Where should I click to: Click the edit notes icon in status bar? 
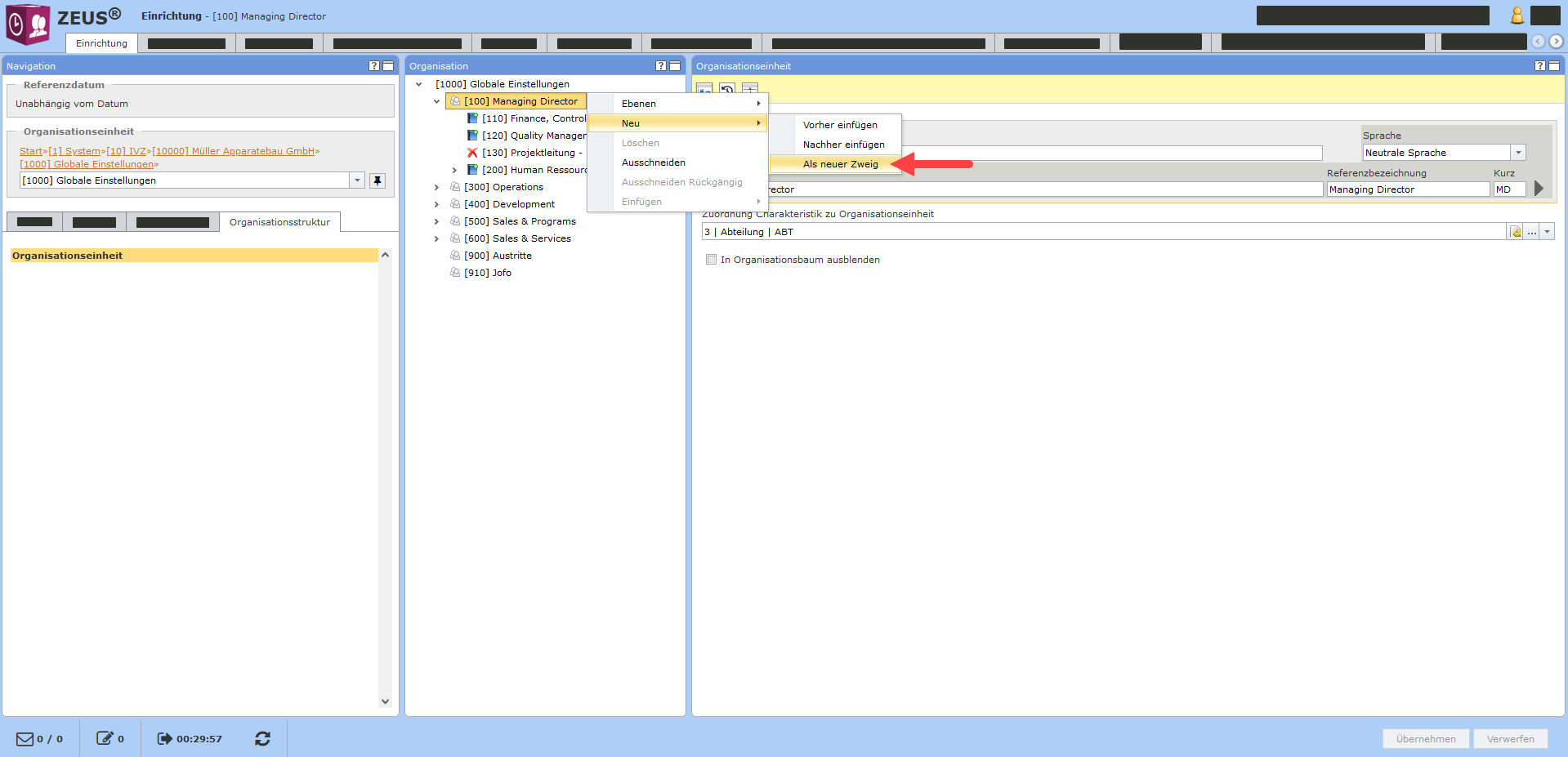point(105,738)
